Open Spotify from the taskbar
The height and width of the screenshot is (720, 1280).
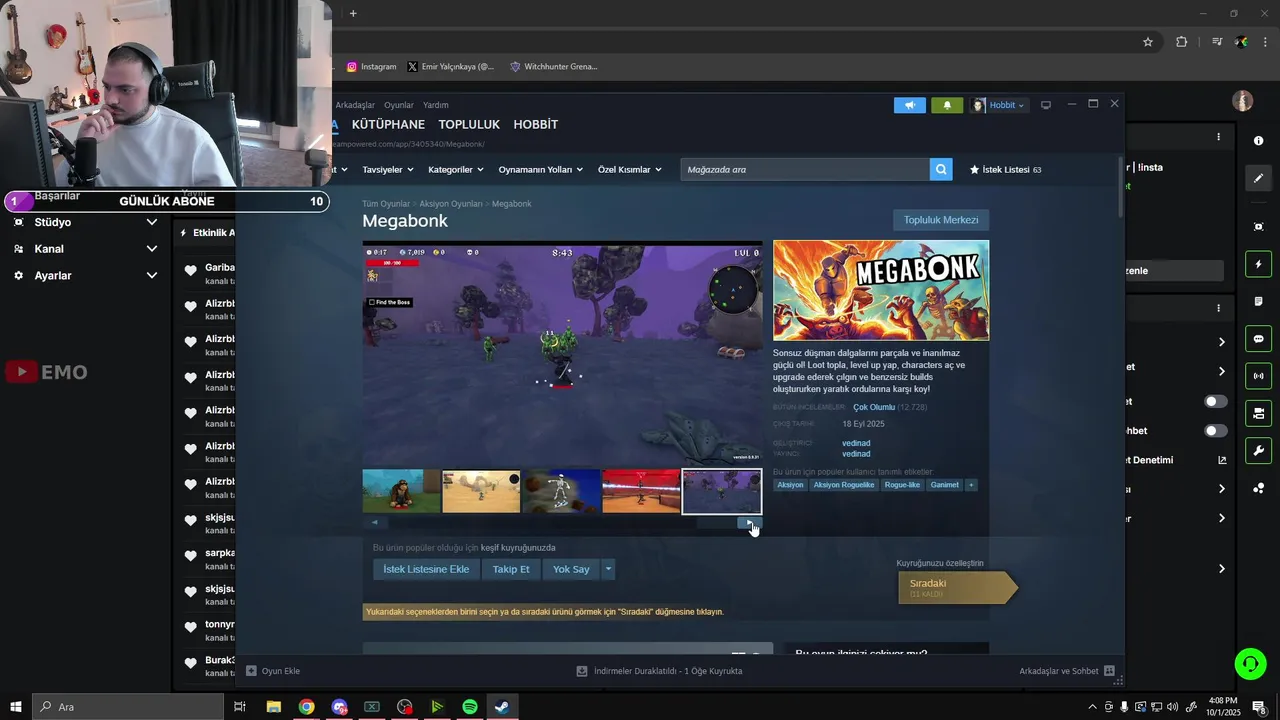tap(469, 707)
